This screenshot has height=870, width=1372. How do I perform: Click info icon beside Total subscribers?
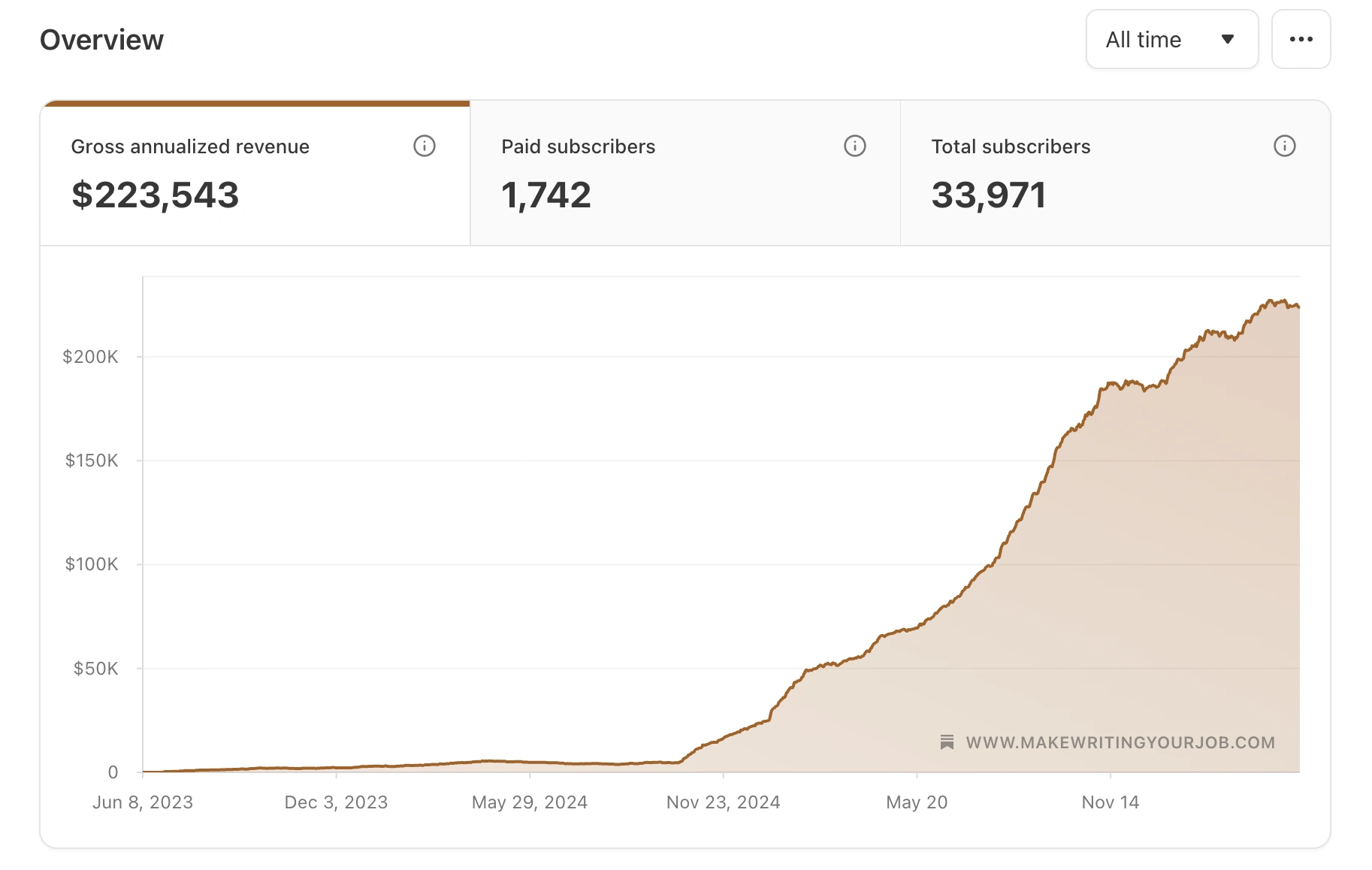1285,146
